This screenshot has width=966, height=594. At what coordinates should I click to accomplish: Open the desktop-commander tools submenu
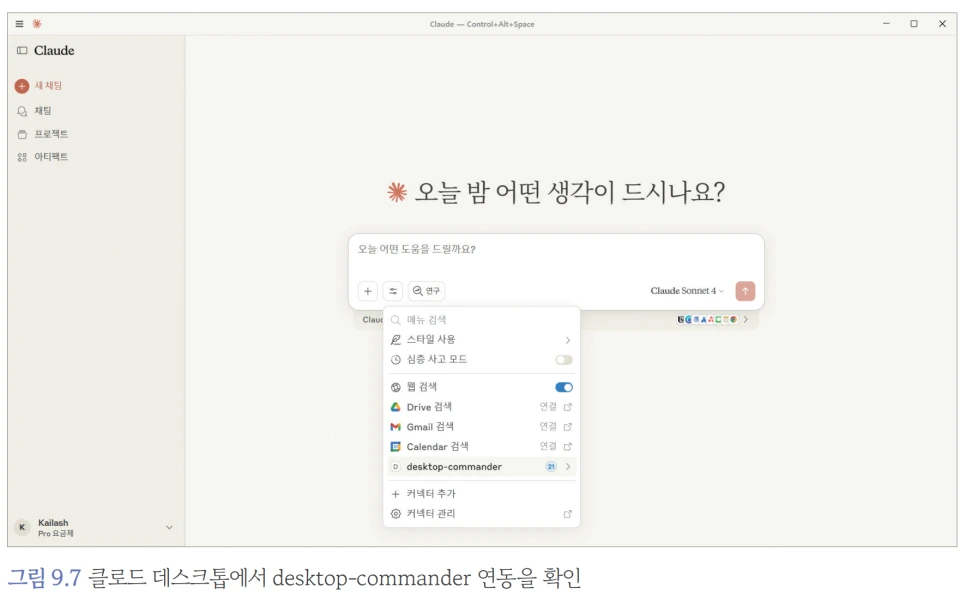482,466
